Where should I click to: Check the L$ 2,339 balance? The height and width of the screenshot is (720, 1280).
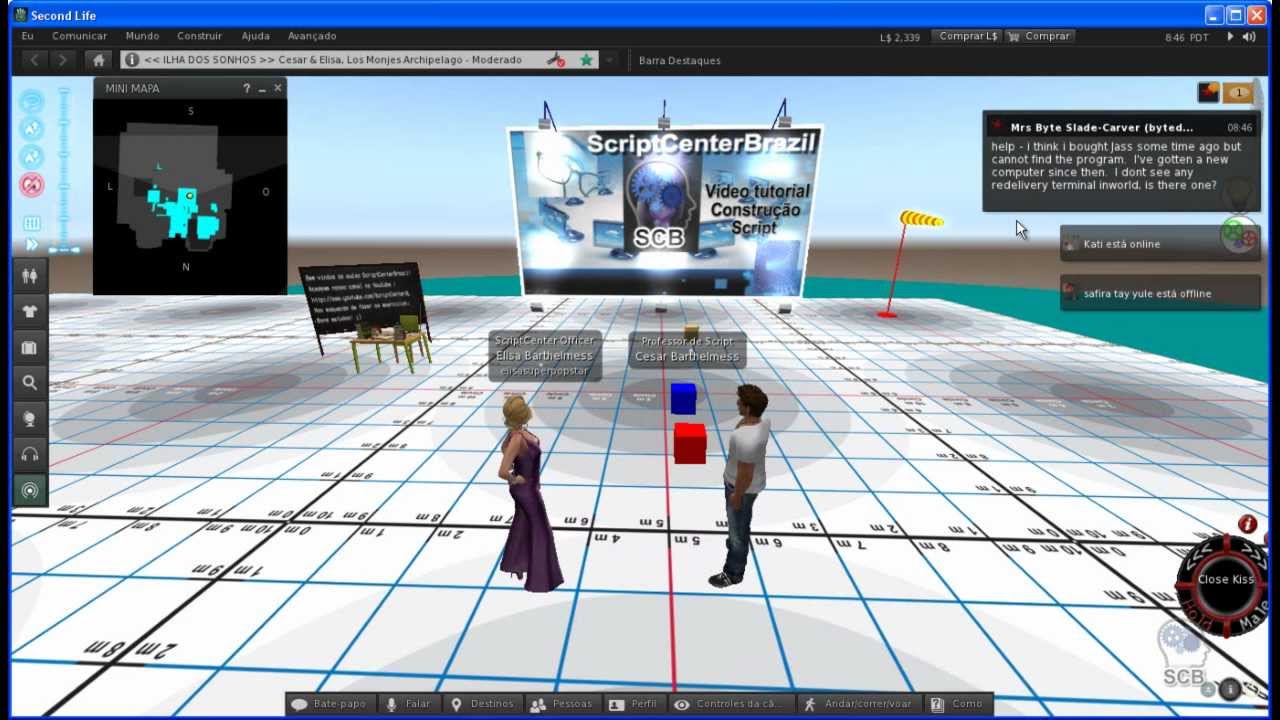point(900,37)
